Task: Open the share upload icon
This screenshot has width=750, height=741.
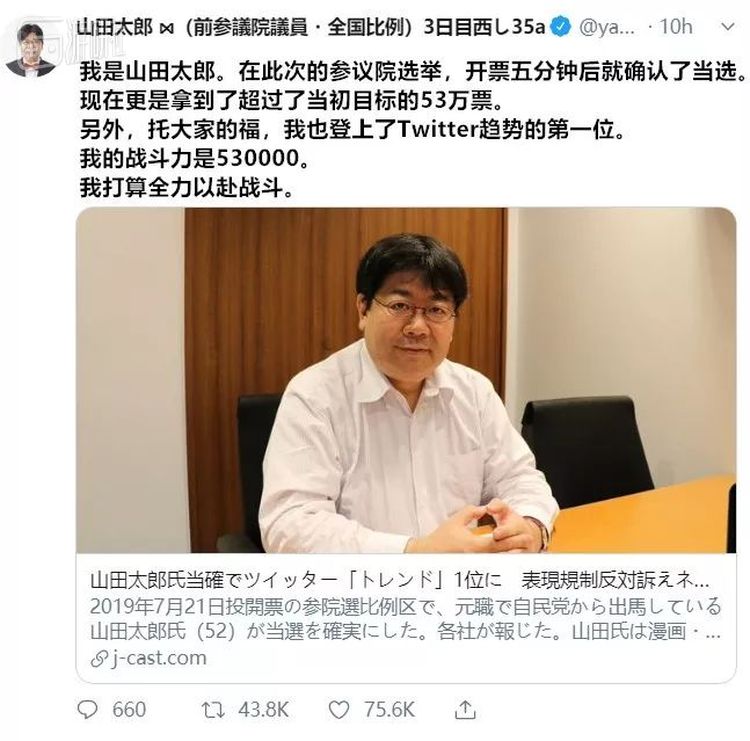Action: [x=465, y=709]
